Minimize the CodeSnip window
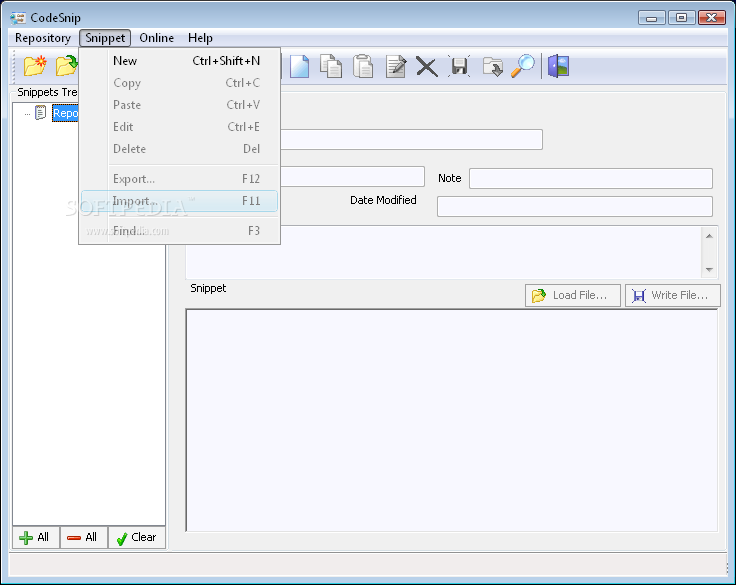The image size is (736, 585). click(x=652, y=18)
